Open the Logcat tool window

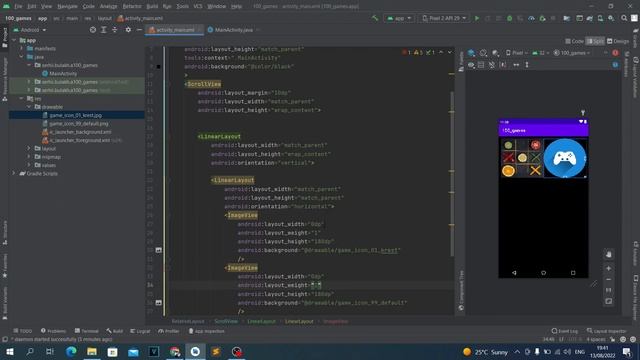tap(140, 331)
